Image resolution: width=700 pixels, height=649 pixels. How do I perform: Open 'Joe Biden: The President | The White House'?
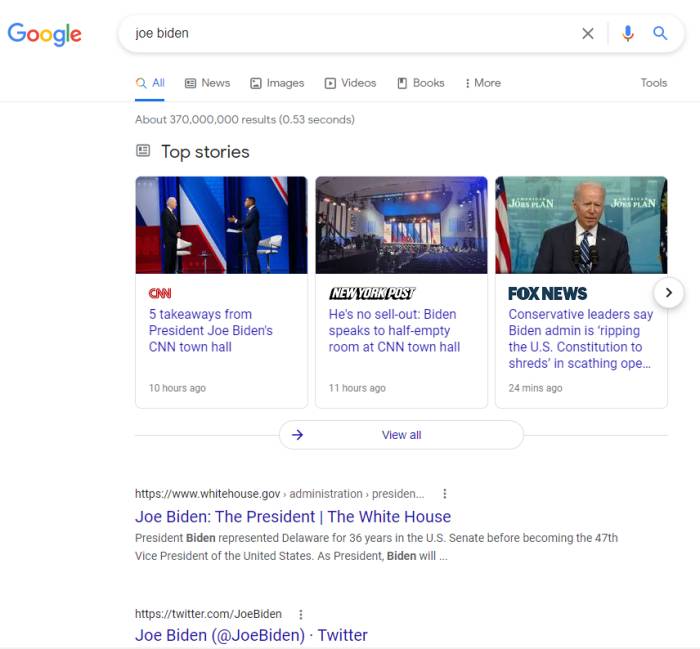coord(293,516)
